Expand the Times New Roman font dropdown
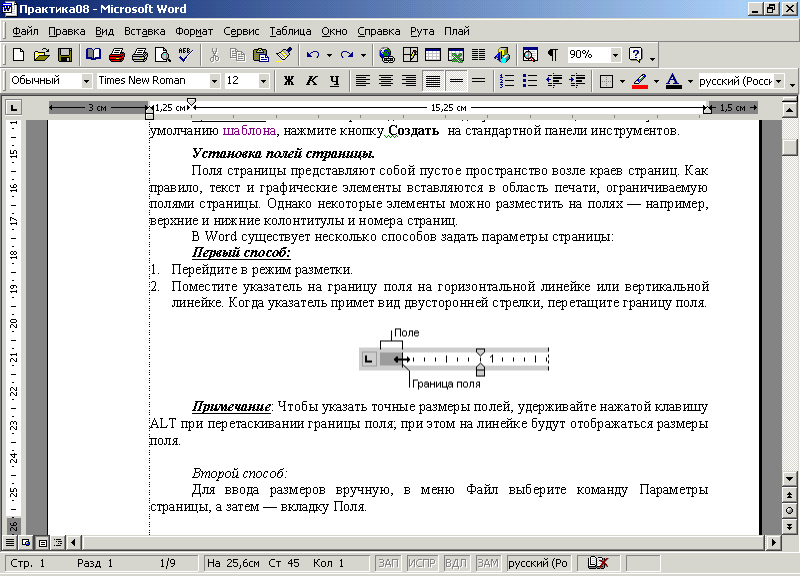 [x=214, y=81]
